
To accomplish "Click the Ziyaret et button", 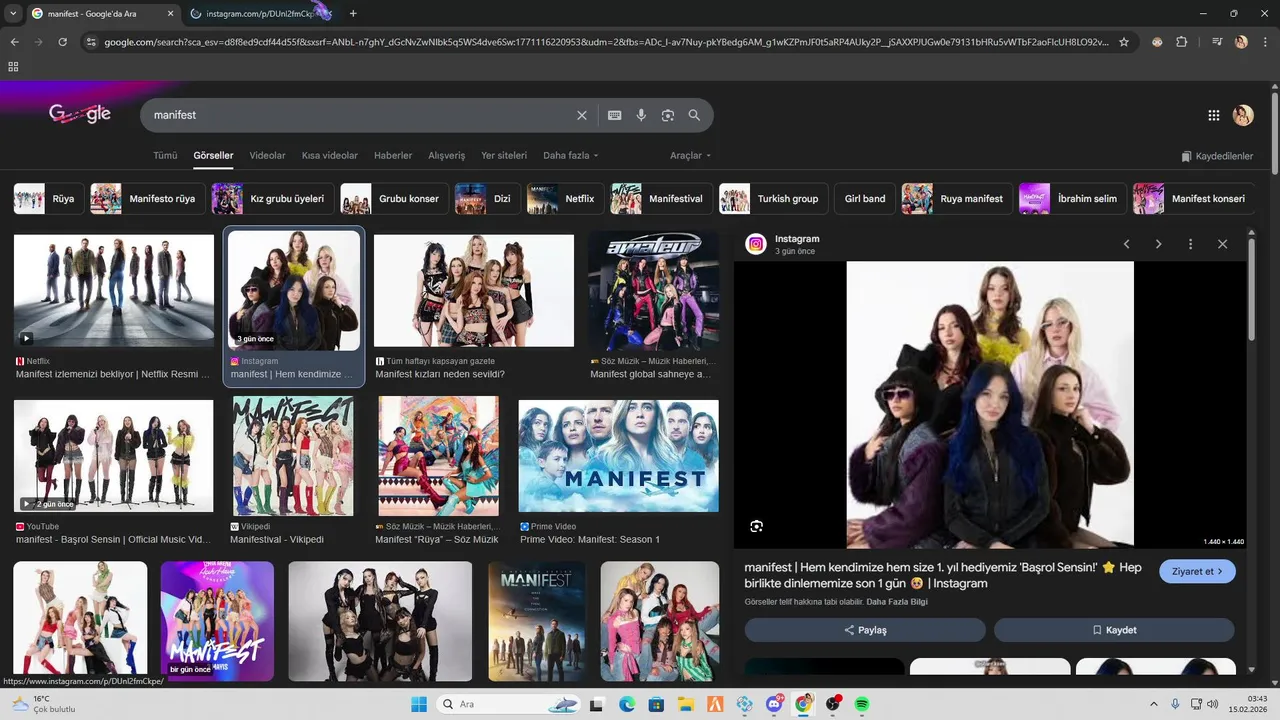I will point(1198,571).
